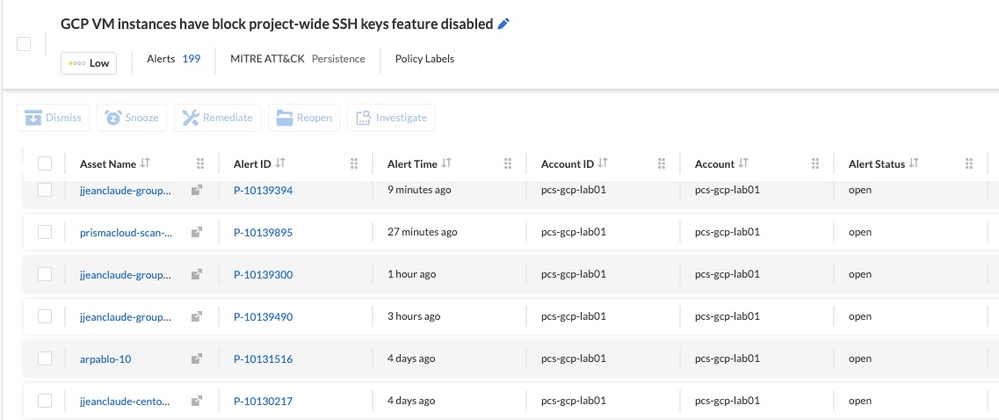Viewport: 999px width, 420px height.
Task: Tick the checkbox for the arpablo-10 row
Action: pyautogui.click(x=45, y=359)
